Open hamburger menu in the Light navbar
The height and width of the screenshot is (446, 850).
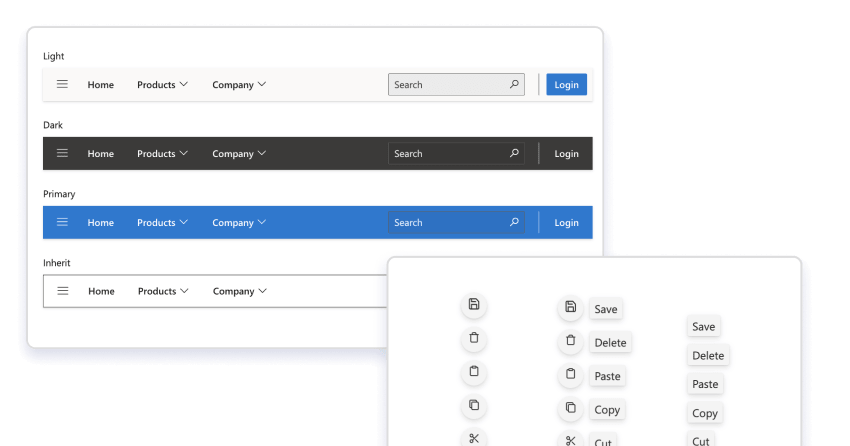pyautogui.click(x=62, y=85)
